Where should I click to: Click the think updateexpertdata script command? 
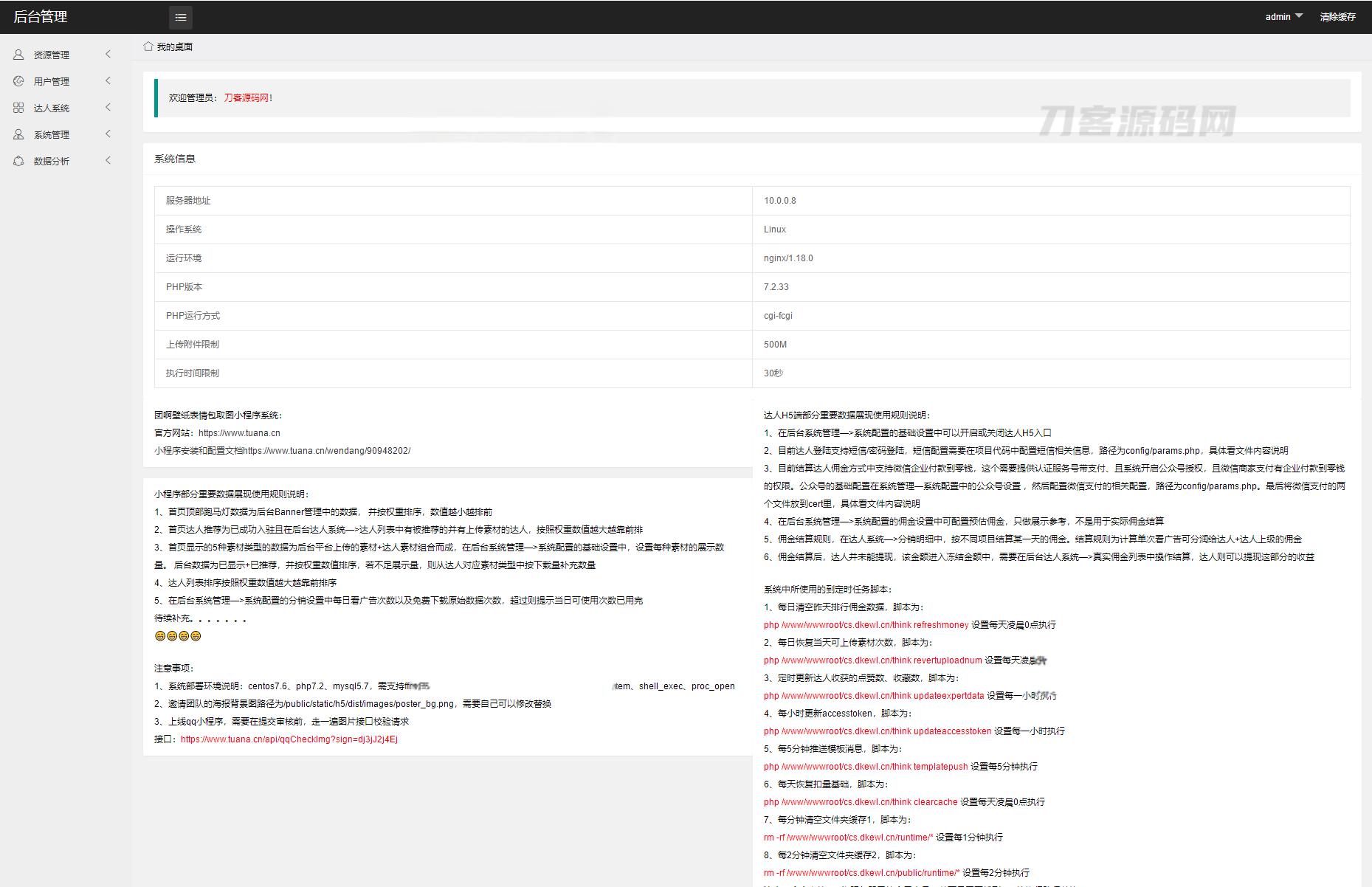tap(874, 696)
